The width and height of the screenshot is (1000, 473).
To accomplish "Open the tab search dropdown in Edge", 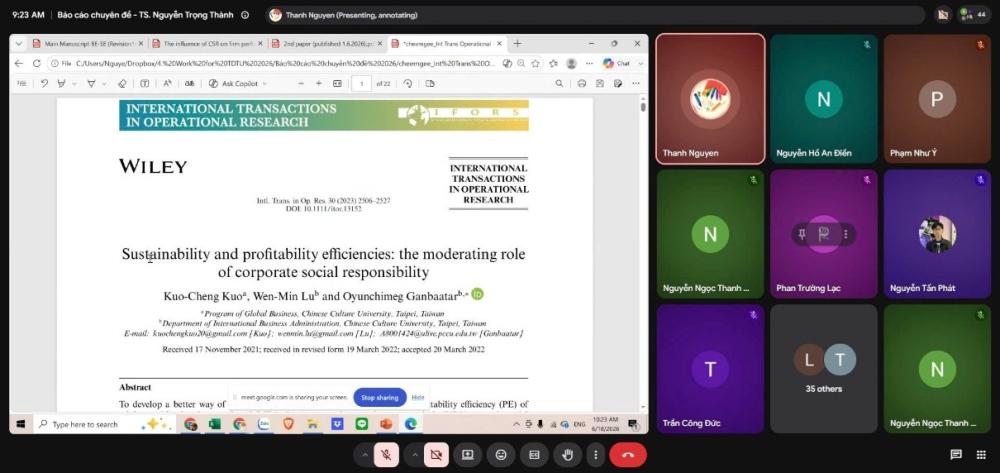I will click(x=18, y=44).
